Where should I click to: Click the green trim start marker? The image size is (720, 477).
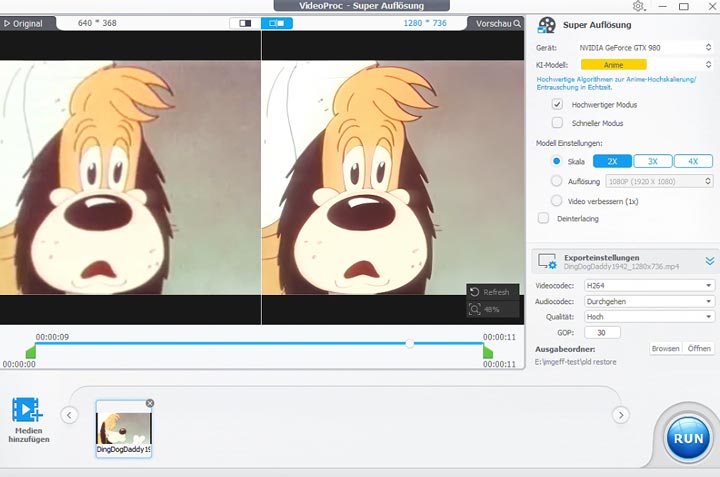tap(31, 352)
